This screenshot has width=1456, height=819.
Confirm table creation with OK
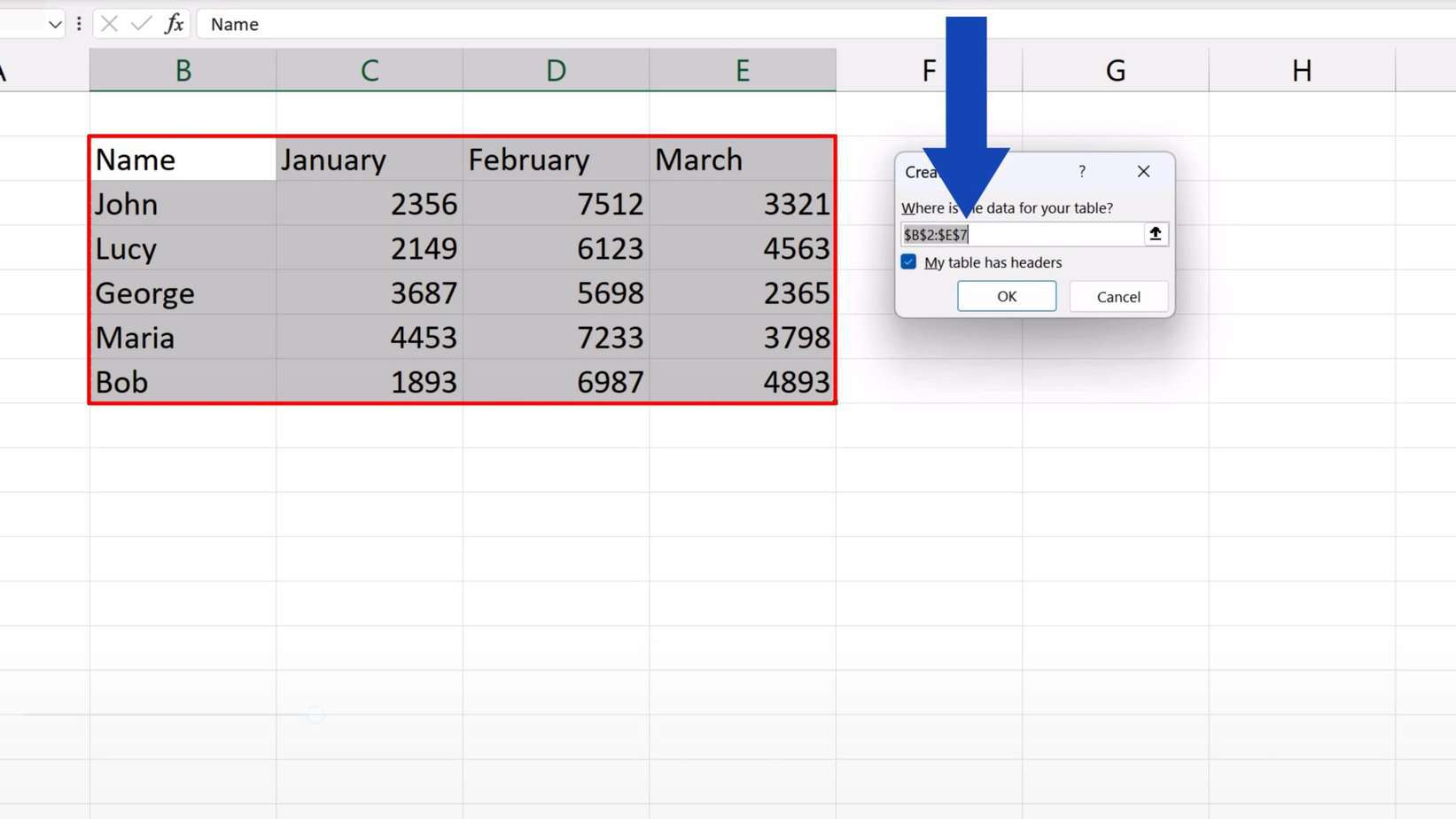click(1006, 296)
